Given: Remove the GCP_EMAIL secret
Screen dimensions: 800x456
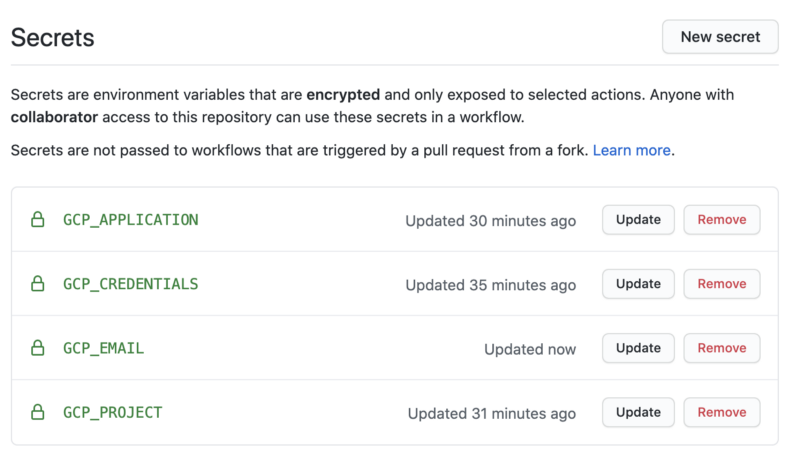Looking at the screenshot, I should 722,348.
